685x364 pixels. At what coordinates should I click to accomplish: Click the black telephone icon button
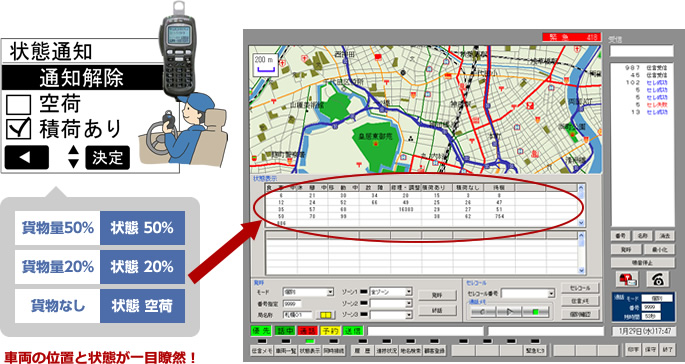pyautogui.click(x=657, y=279)
